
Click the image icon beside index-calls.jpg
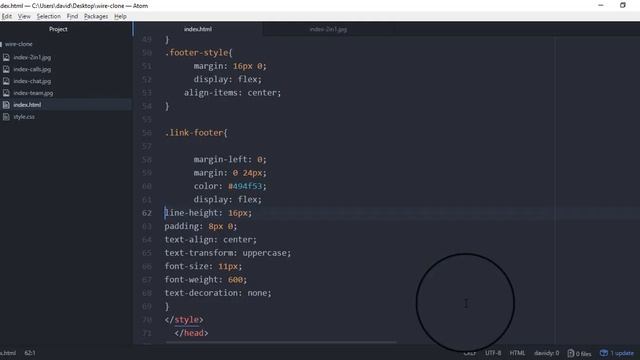click(x=6, y=69)
